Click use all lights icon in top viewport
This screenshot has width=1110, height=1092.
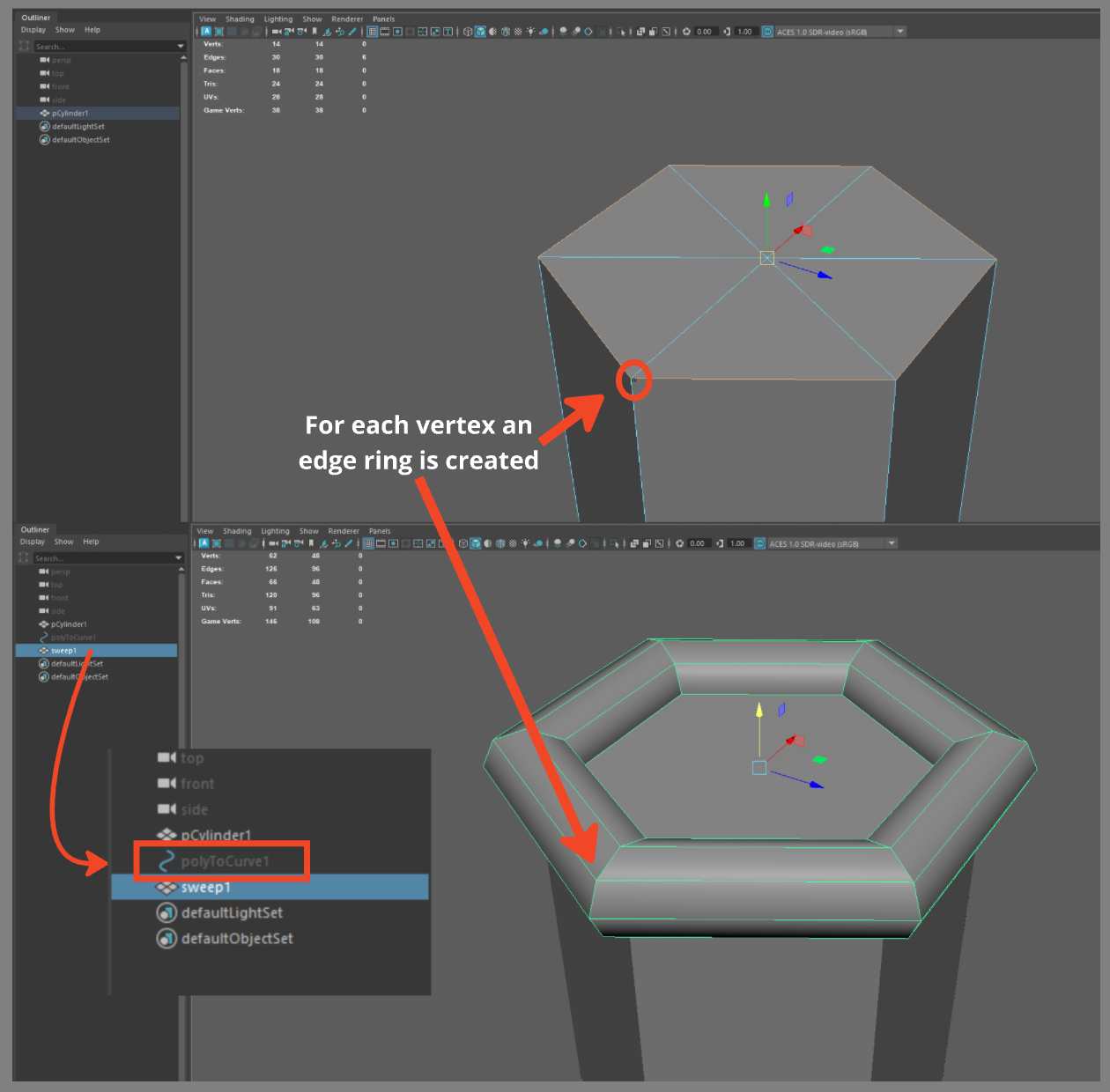pos(530,32)
